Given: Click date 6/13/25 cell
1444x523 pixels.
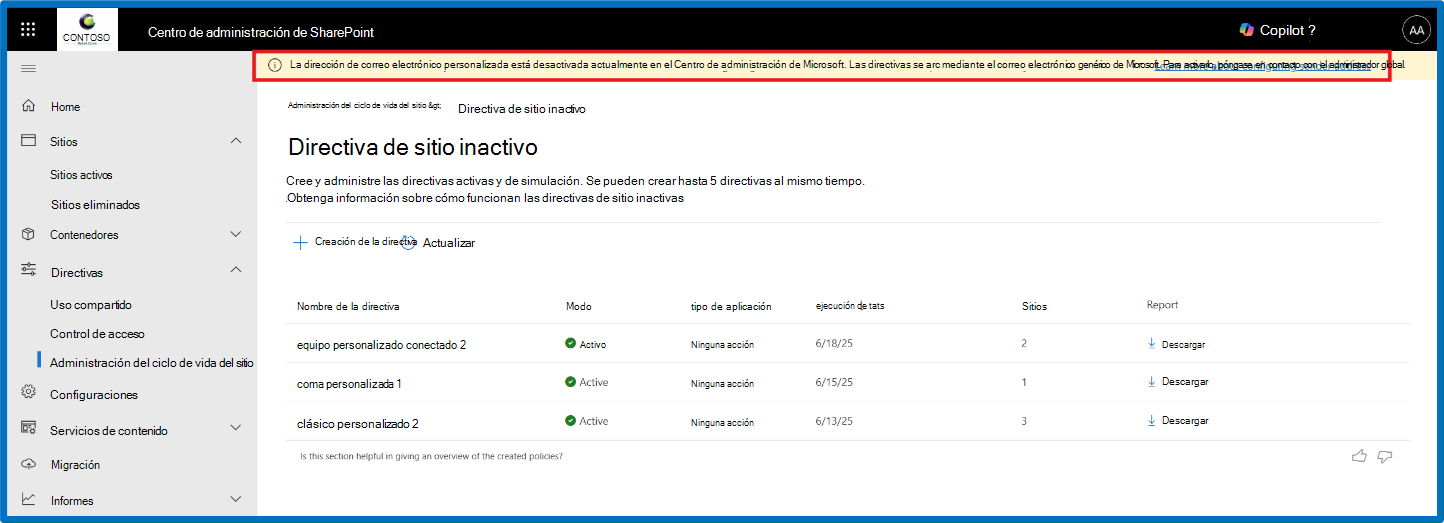Looking at the screenshot, I should tap(834, 421).
